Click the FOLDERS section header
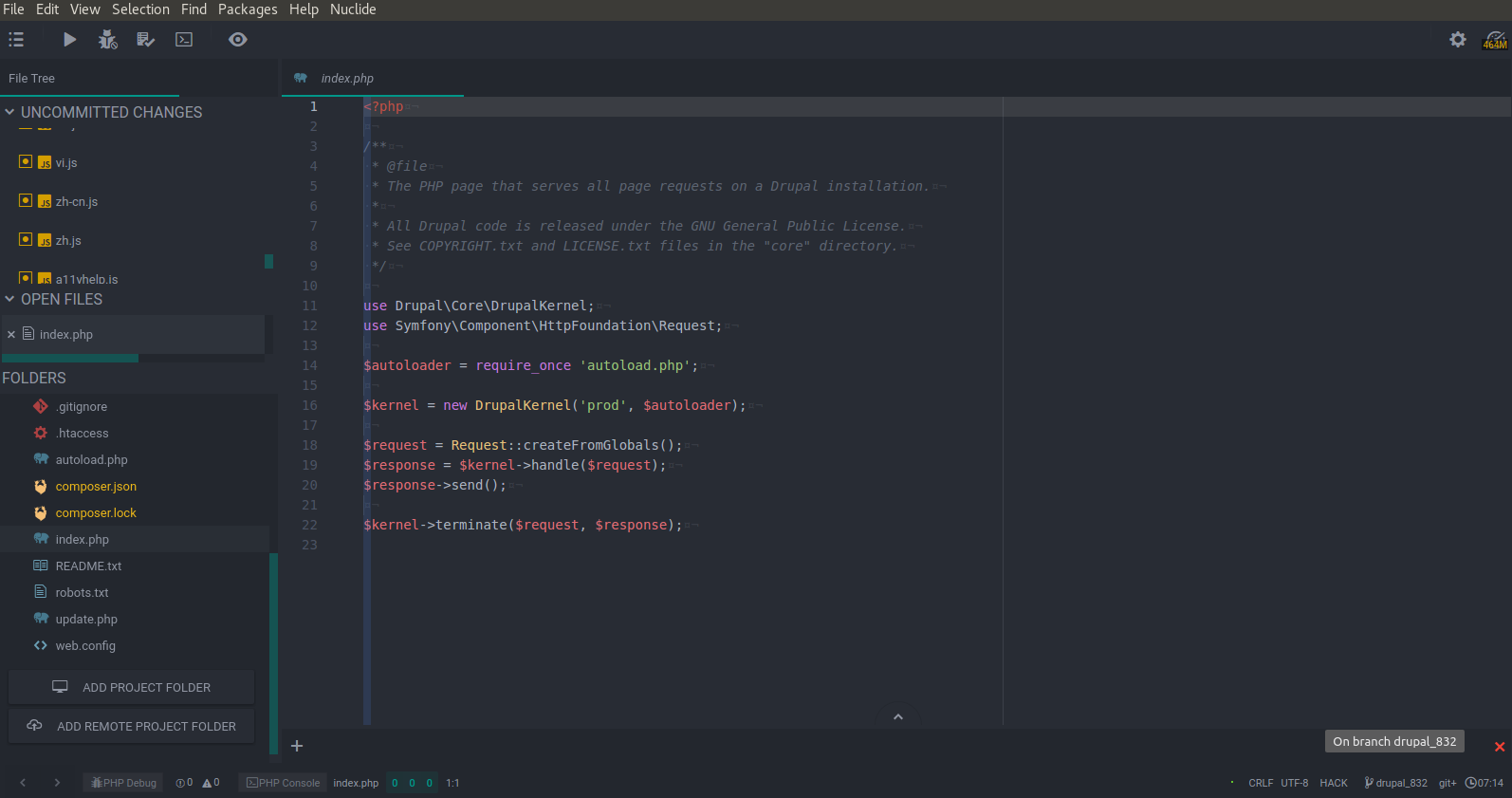Screen dimensions: 1512x798 click(34, 379)
